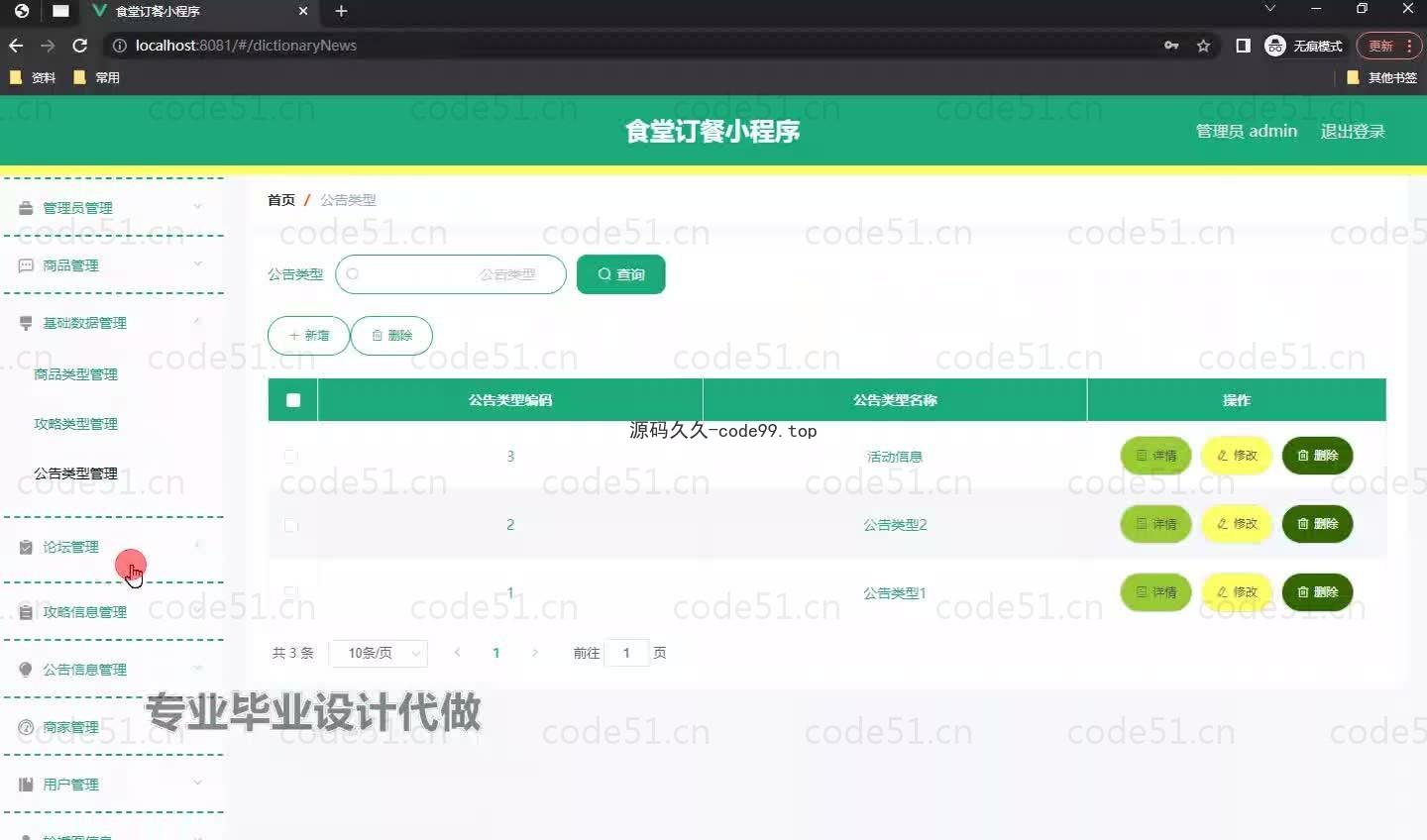Click 修改 for 活动信息 row
This screenshot has height=840, width=1427.
click(x=1237, y=456)
